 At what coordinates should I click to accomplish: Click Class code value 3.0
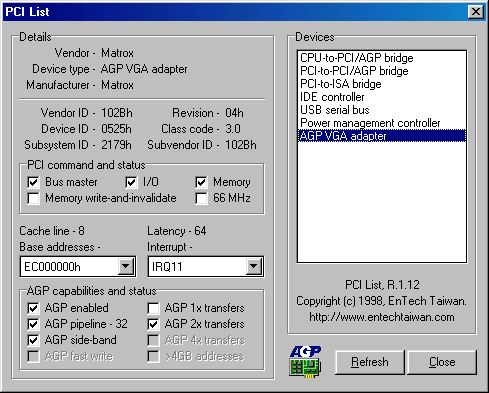pos(233,129)
